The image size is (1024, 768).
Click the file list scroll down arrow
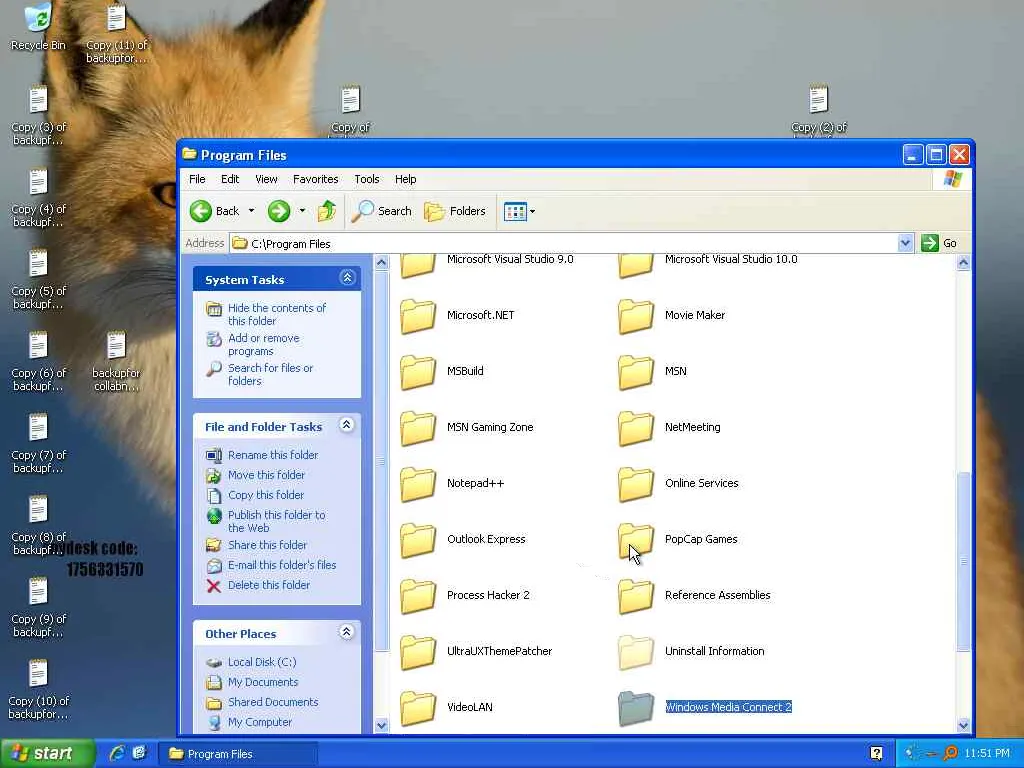click(963, 725)
